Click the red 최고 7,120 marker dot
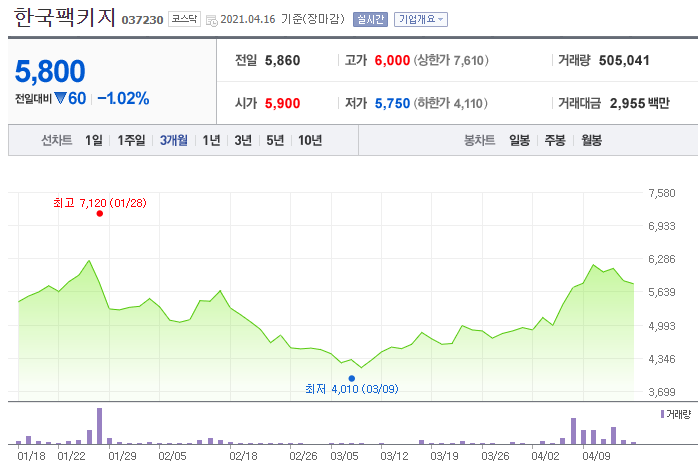698x474 pixels. pyautogui.click(x=100, y=214)
